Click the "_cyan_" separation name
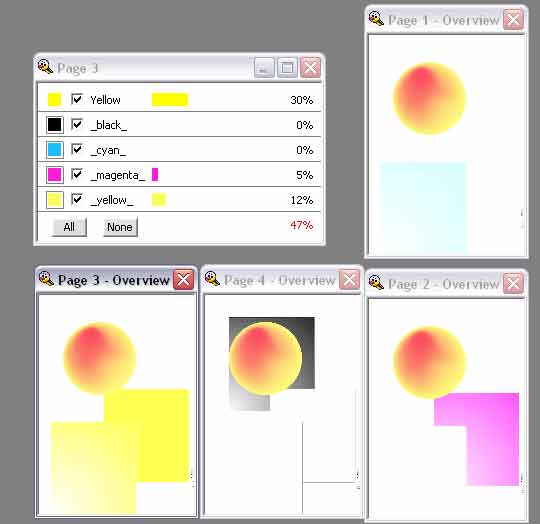Viewport: 540px width, 524px height. click(108, 150)
